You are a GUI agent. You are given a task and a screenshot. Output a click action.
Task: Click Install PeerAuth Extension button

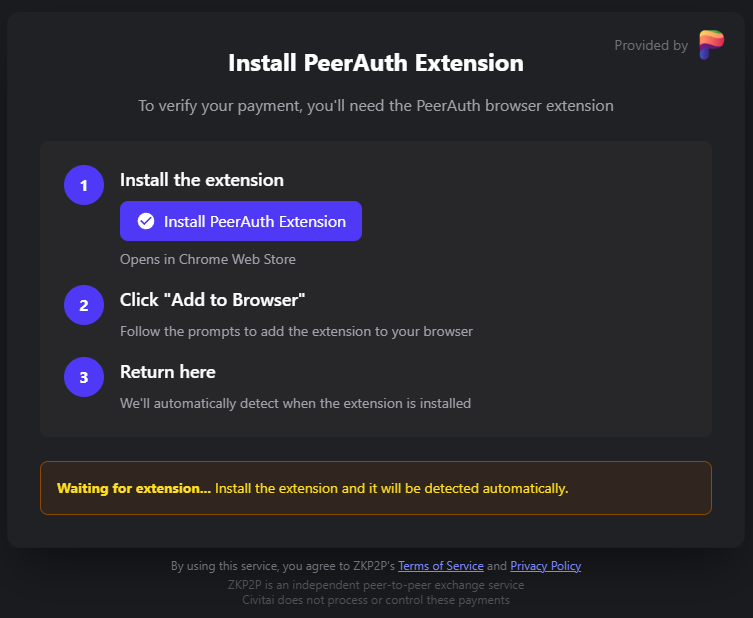241,221
